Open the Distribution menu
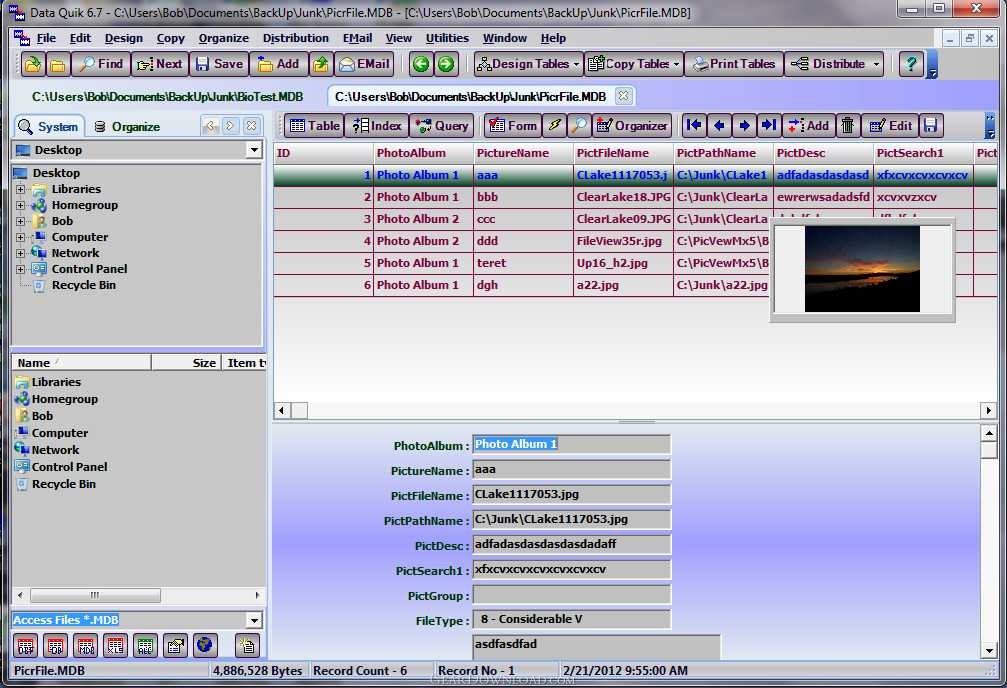Viewport: 1007px width, 688px height. [x=295, y=39]
